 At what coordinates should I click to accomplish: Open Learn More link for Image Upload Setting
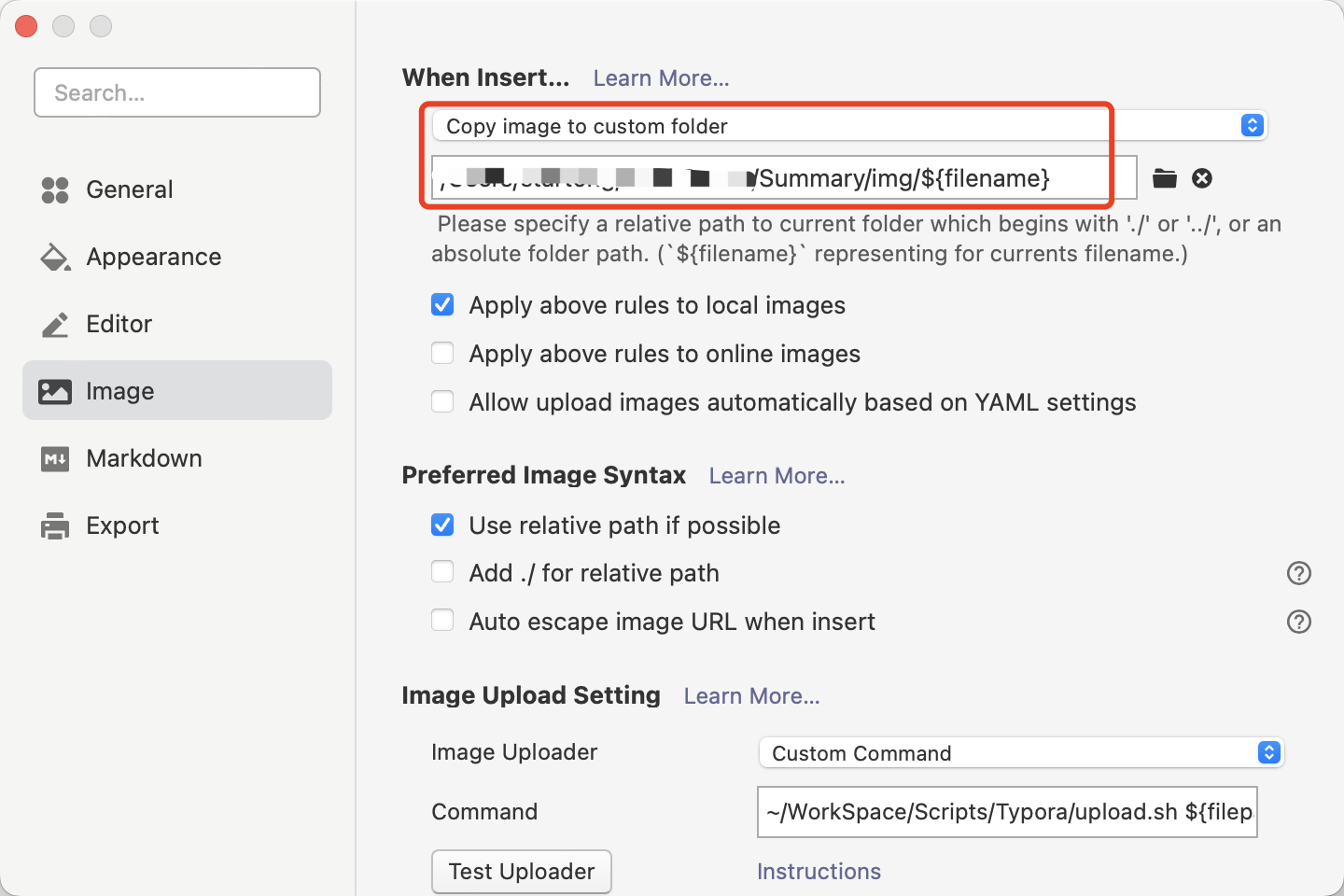(751, 696)
